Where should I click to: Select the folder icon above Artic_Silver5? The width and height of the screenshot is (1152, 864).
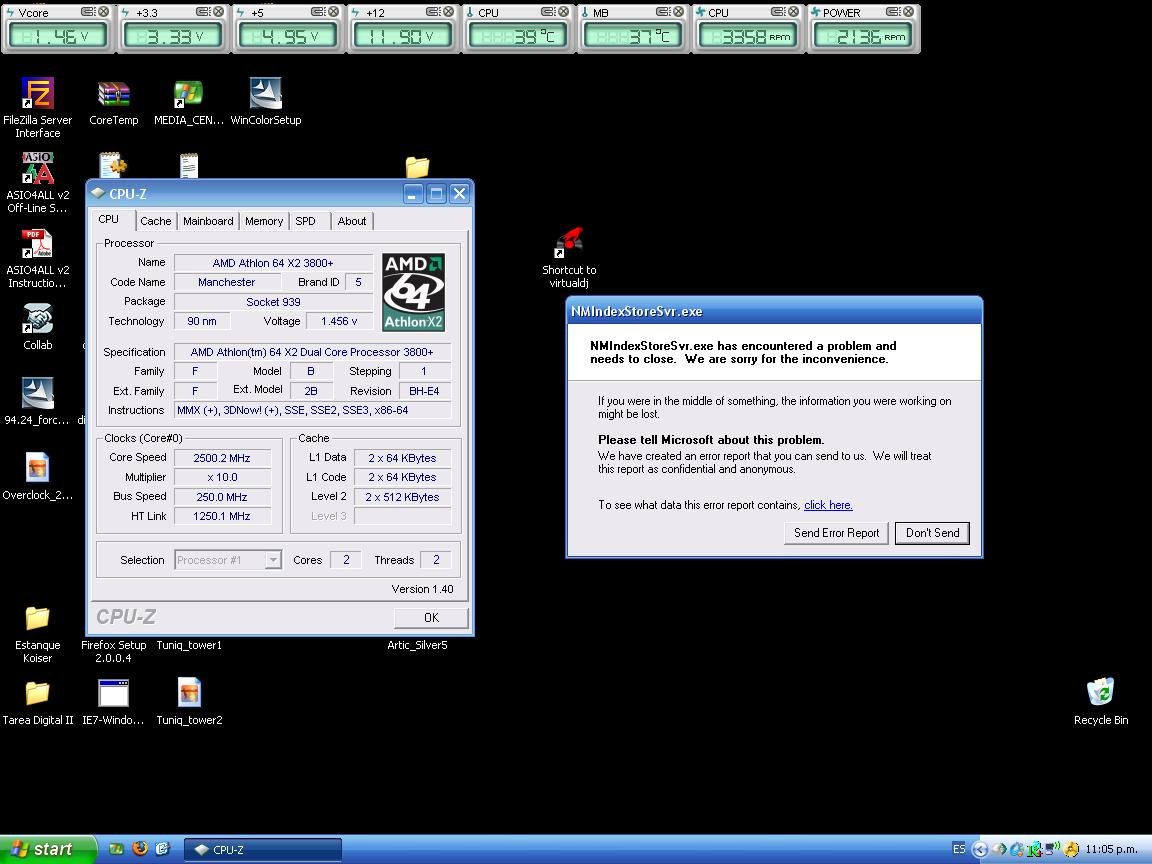[417, 167]
